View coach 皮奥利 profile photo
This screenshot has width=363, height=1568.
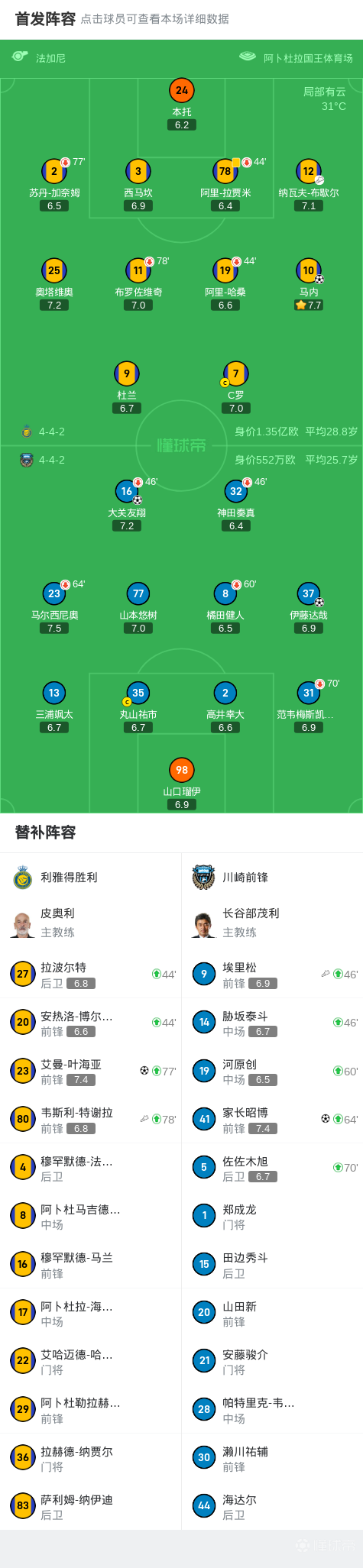(x=23, y=923)
